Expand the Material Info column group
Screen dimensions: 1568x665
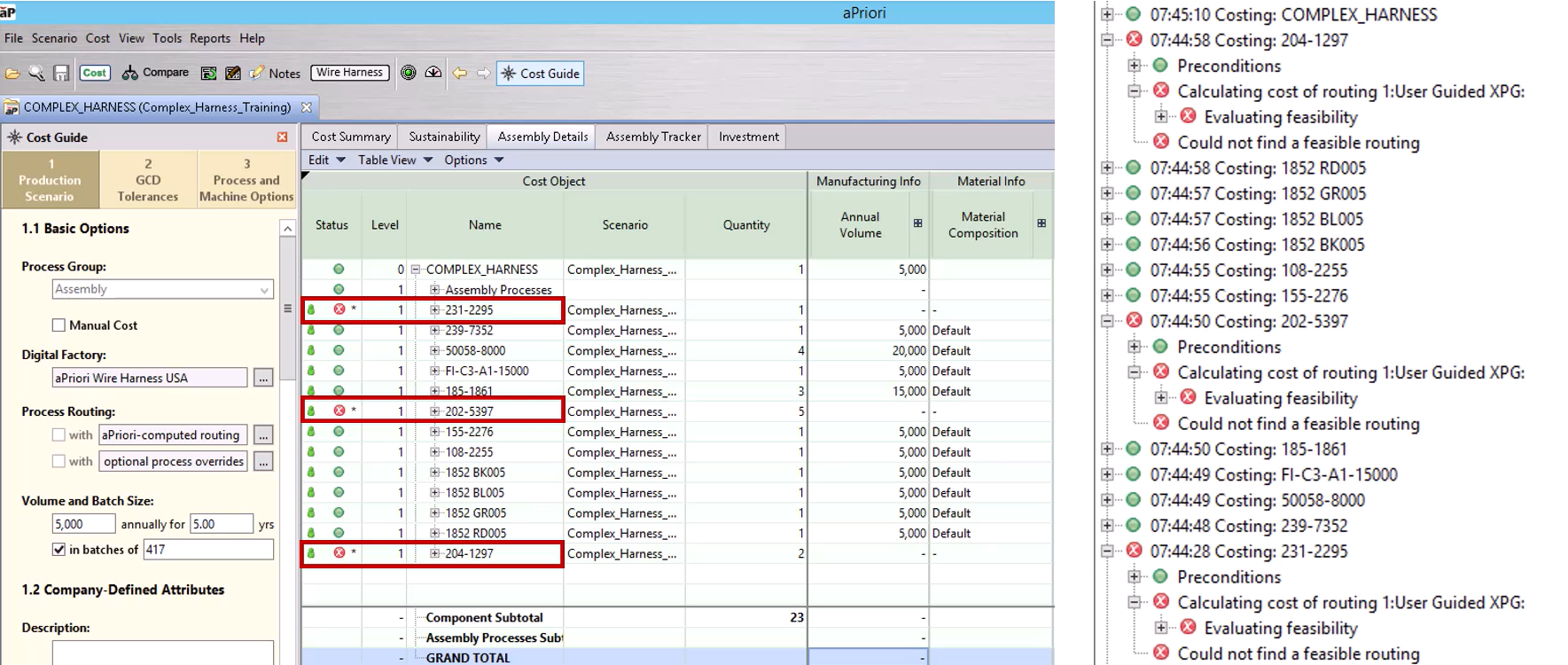pyautogui.click(x=1041, y=223)
